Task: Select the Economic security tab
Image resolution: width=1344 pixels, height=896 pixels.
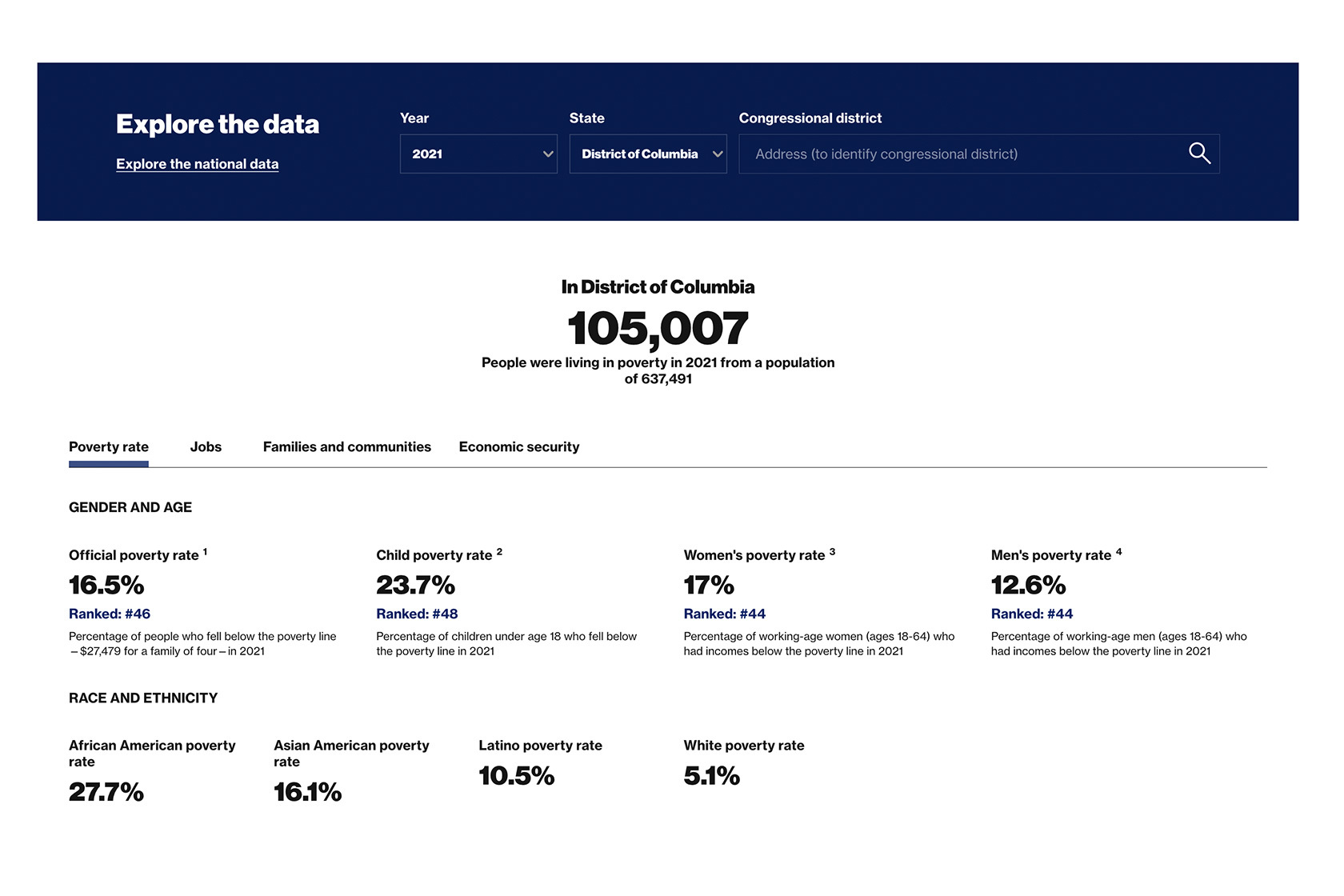Action: tap(518, 446)
